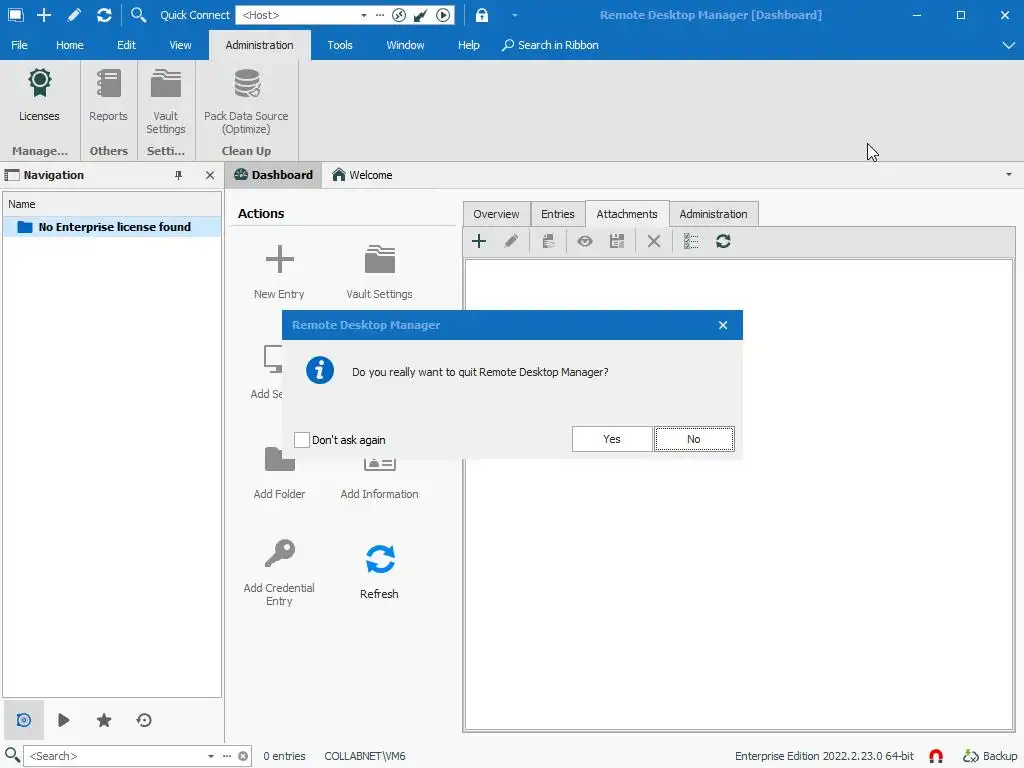The height and width of the screenshot is (768, 1024).
Task: Click the Refresh action in Dashboard
Action: point(379,571)
